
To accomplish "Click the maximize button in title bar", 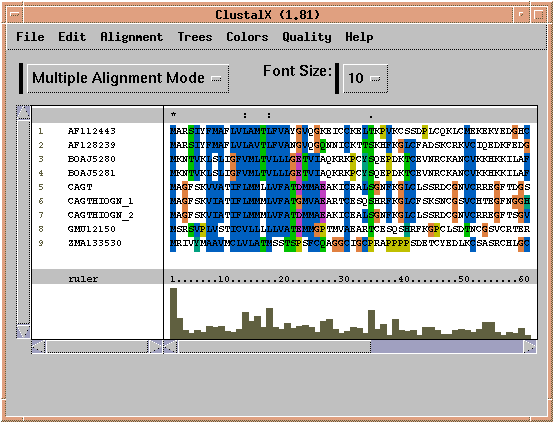I will 539,14.
